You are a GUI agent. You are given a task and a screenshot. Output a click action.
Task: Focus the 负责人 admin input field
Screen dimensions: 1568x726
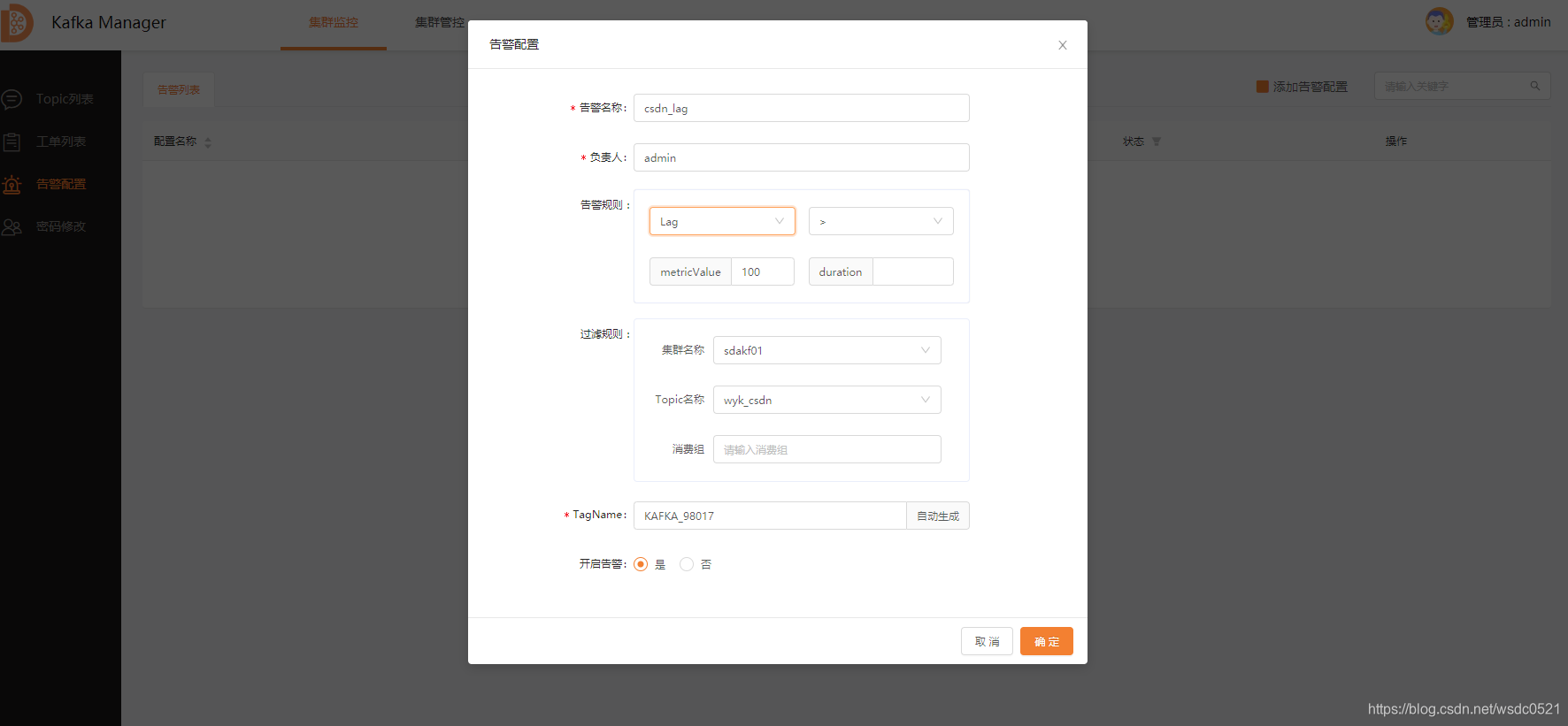(x=802, y=157)
